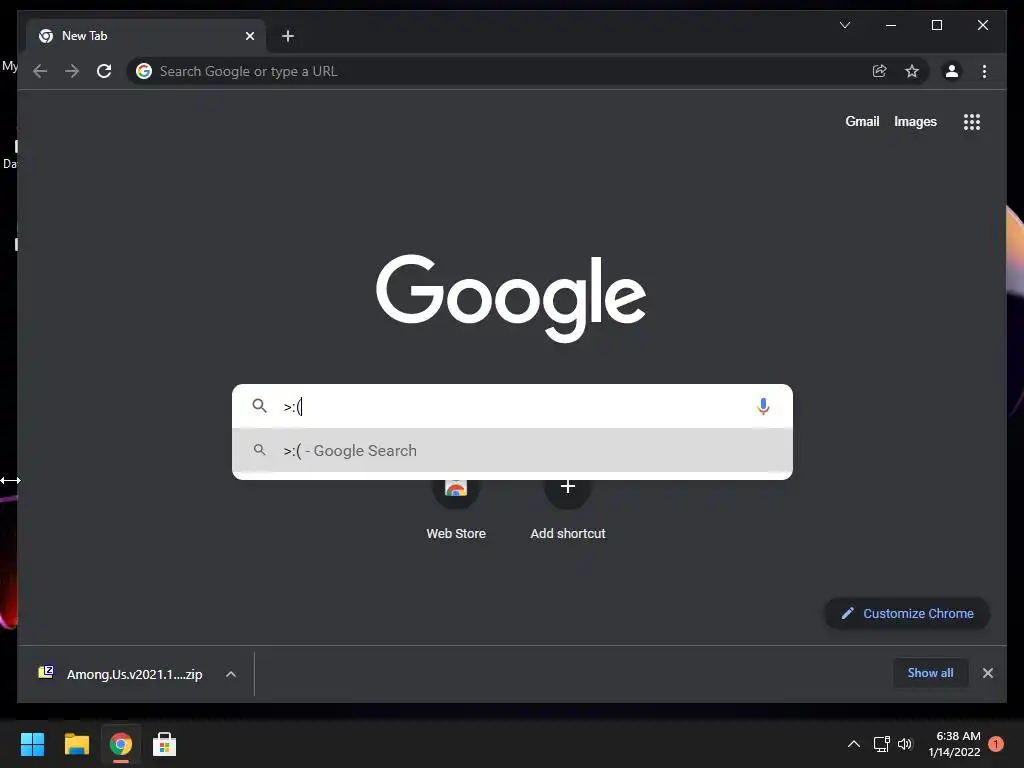The height and width of the screenshot is (768, 1024).
Task: Click inside the Google search box text
Action: tap(512, 406)
